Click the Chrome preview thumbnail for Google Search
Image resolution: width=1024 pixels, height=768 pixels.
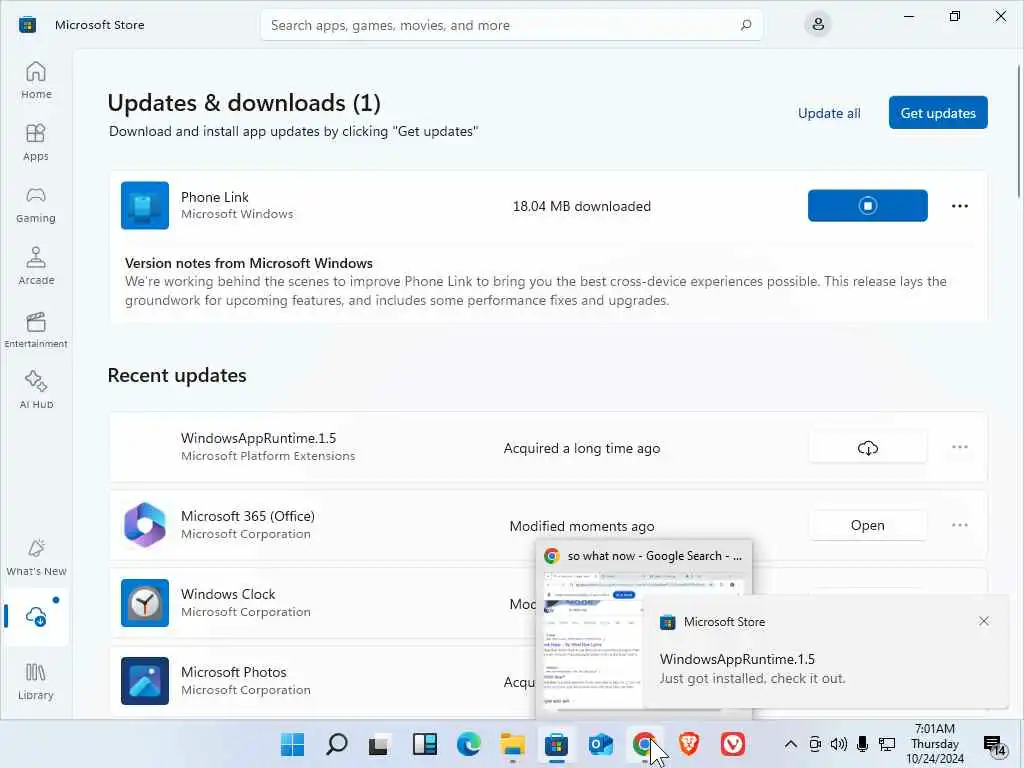[x=591, y=640]
